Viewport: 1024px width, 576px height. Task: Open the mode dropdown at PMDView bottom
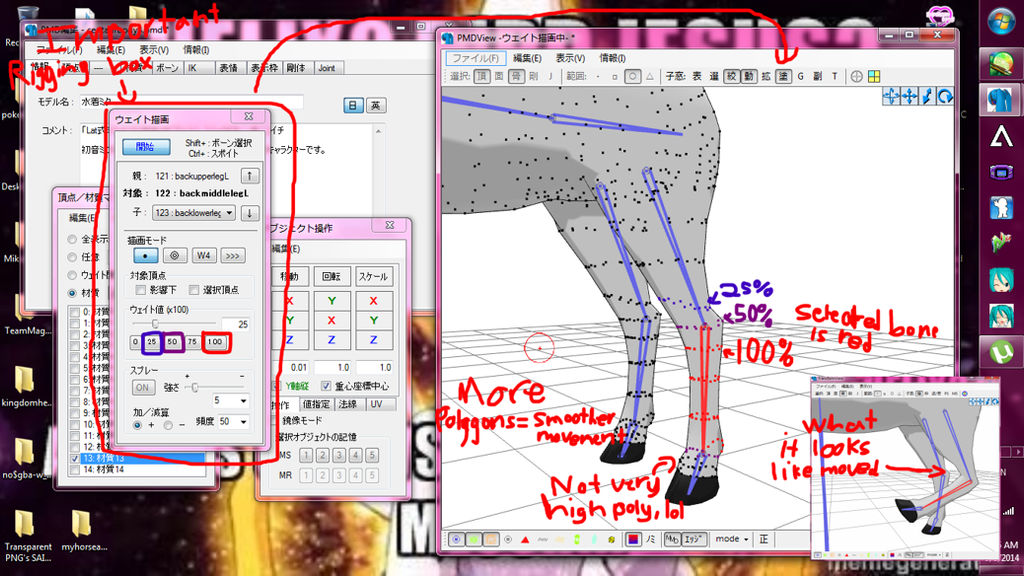tap(733, 539)
